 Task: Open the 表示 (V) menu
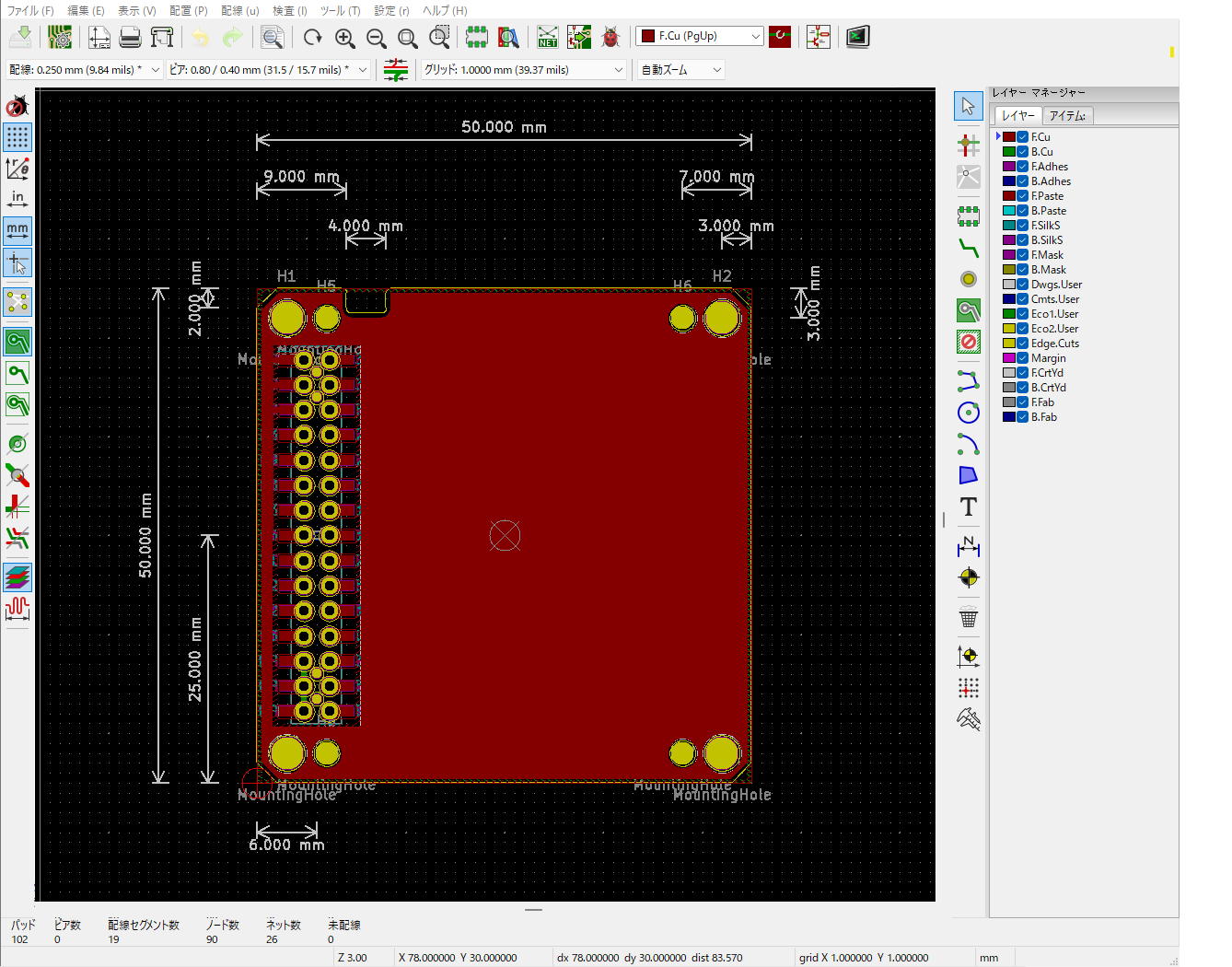click(x=137, y=10)
